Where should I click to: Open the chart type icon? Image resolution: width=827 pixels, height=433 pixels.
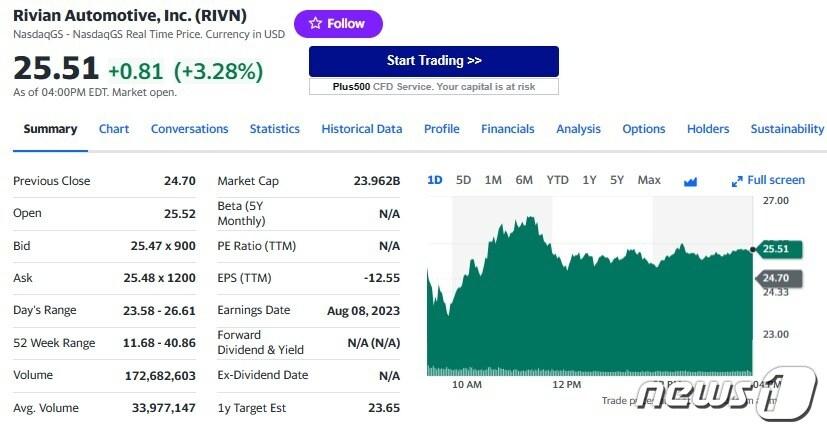[x=690, y=181]
